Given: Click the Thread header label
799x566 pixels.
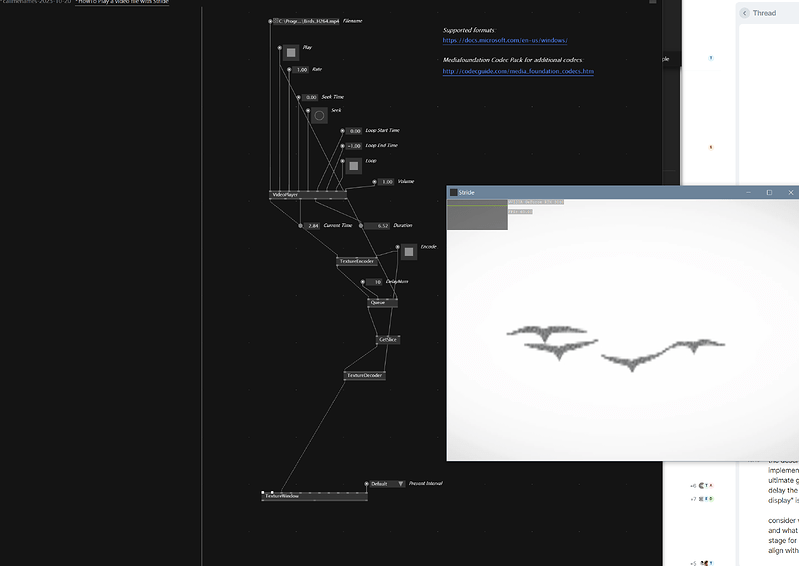Looking at the screenshot, I should (764, 13).
